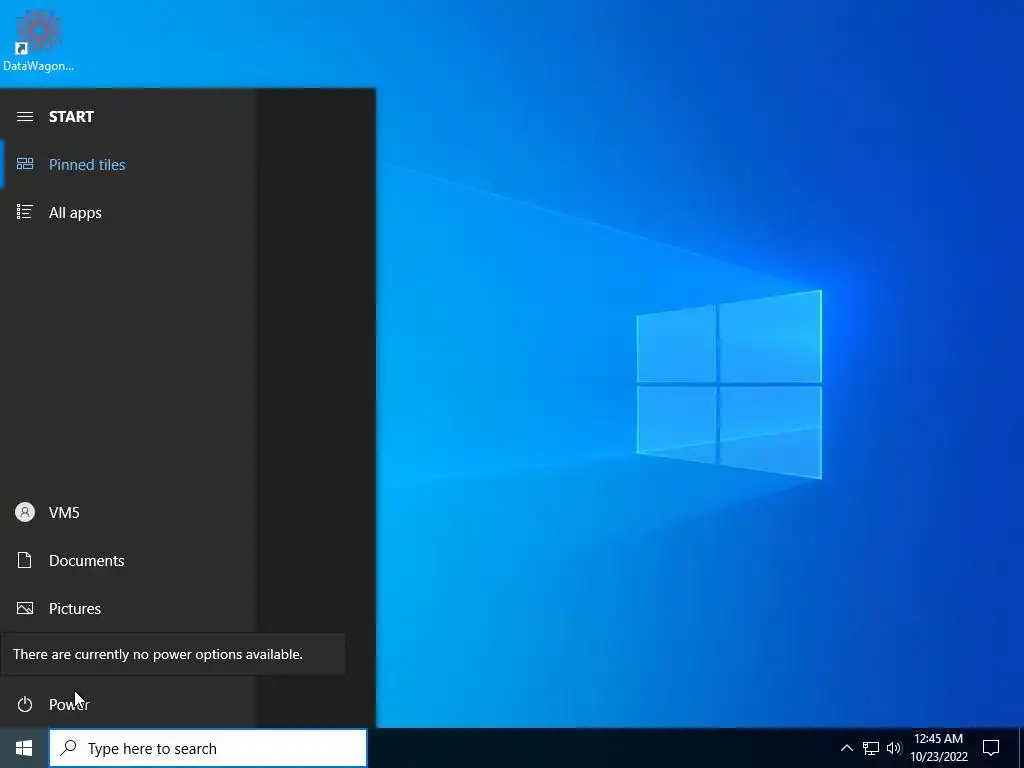
Task: Show hidden system tray icons
Action: [846, 748]
